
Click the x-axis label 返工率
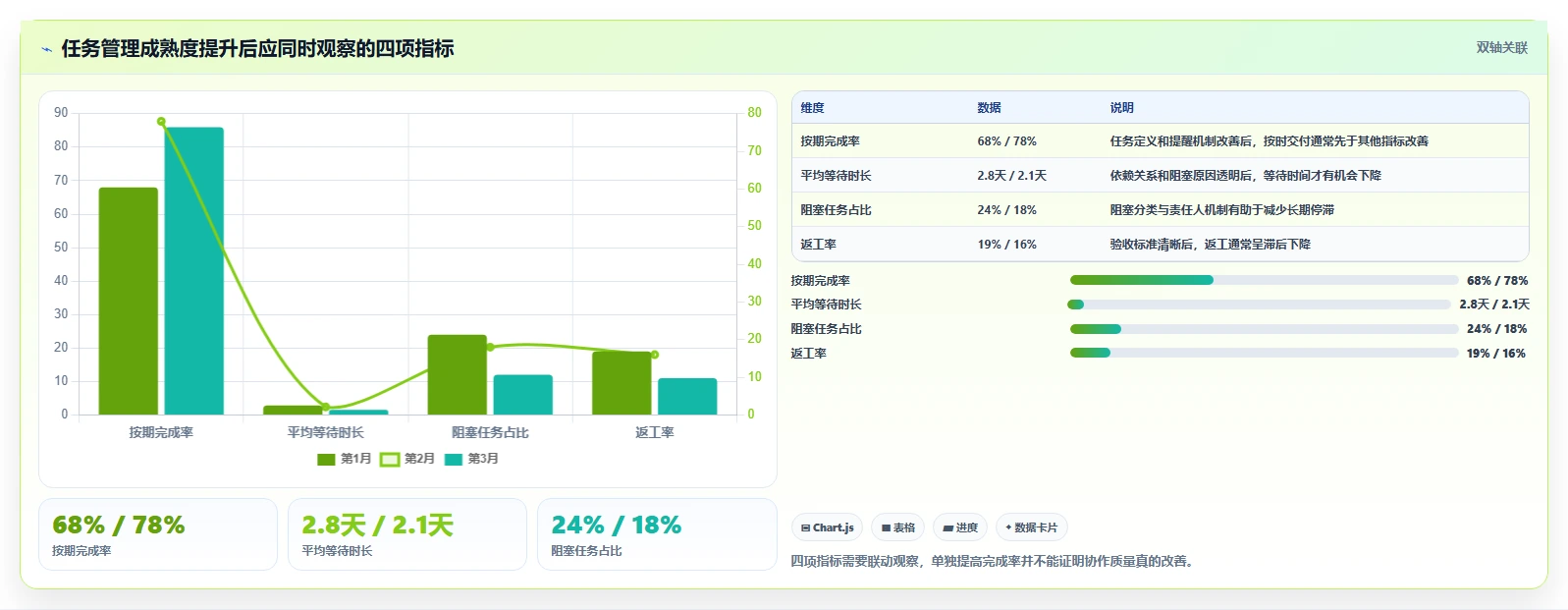[655, 432]
